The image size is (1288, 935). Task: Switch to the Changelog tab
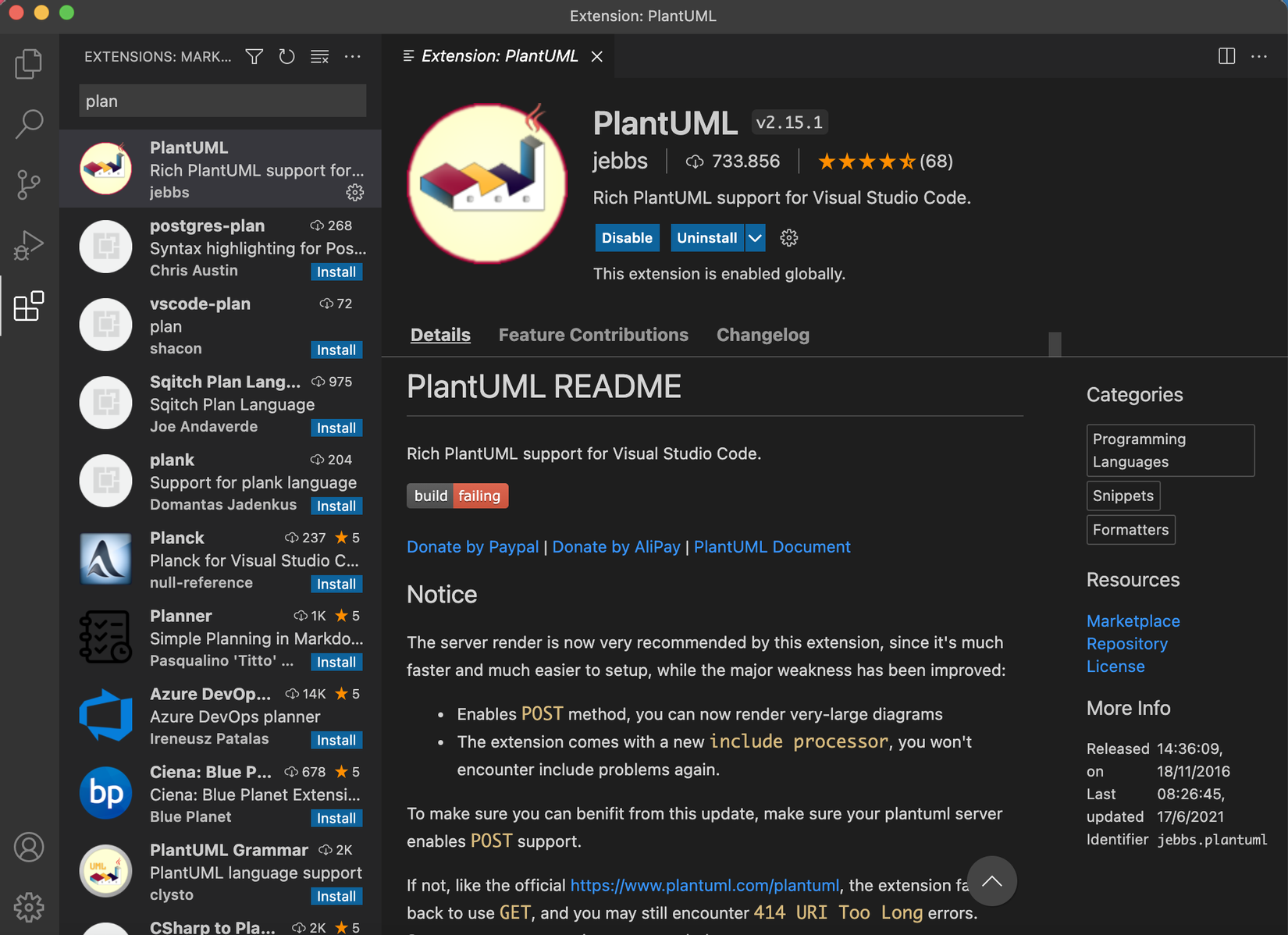[763, 334]
